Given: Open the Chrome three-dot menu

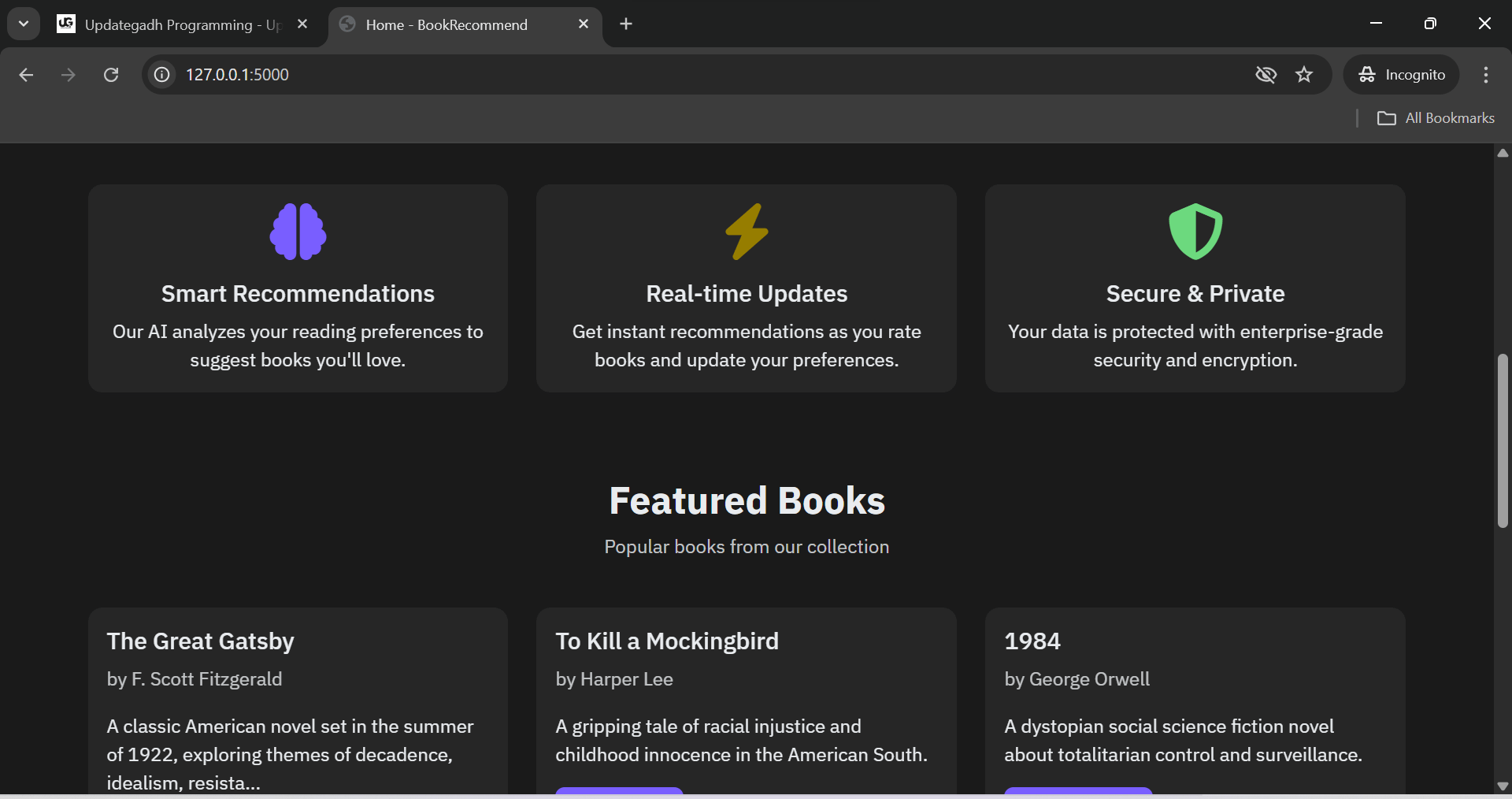Looking at the screenshot, I should (x=1485, y=75).
